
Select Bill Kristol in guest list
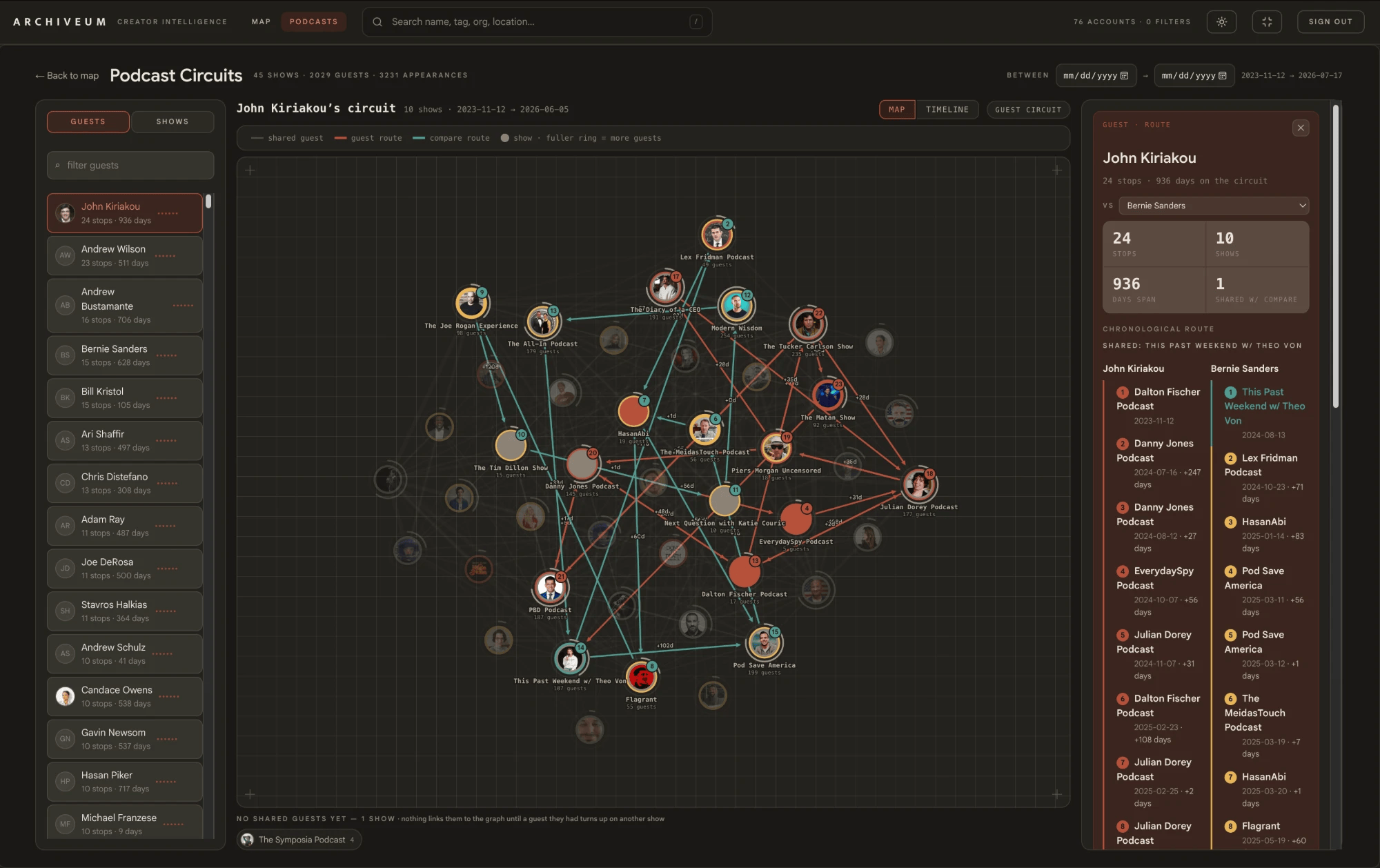tap(125, 398)
